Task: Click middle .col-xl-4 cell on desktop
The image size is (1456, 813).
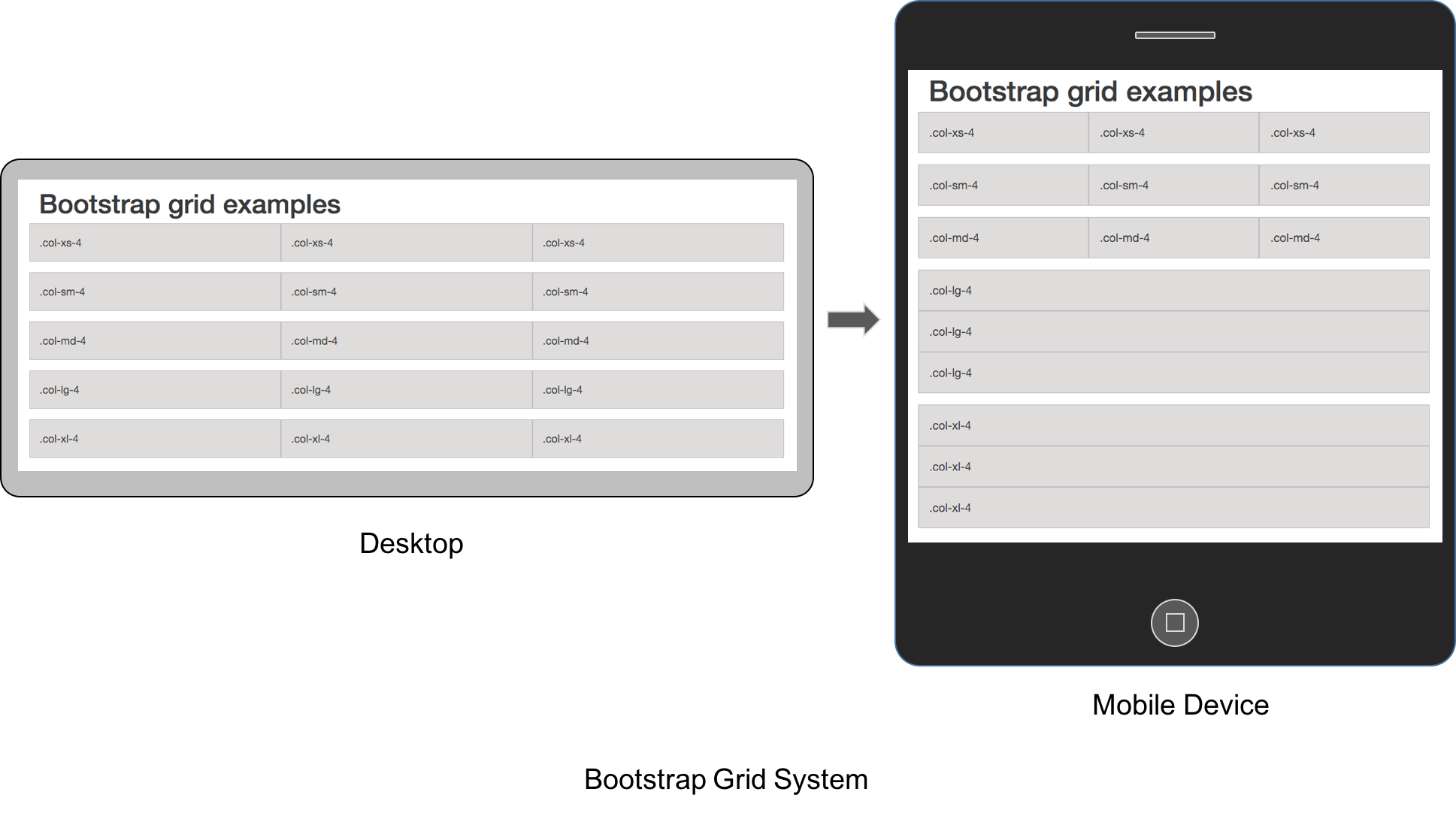Action: 407,438
